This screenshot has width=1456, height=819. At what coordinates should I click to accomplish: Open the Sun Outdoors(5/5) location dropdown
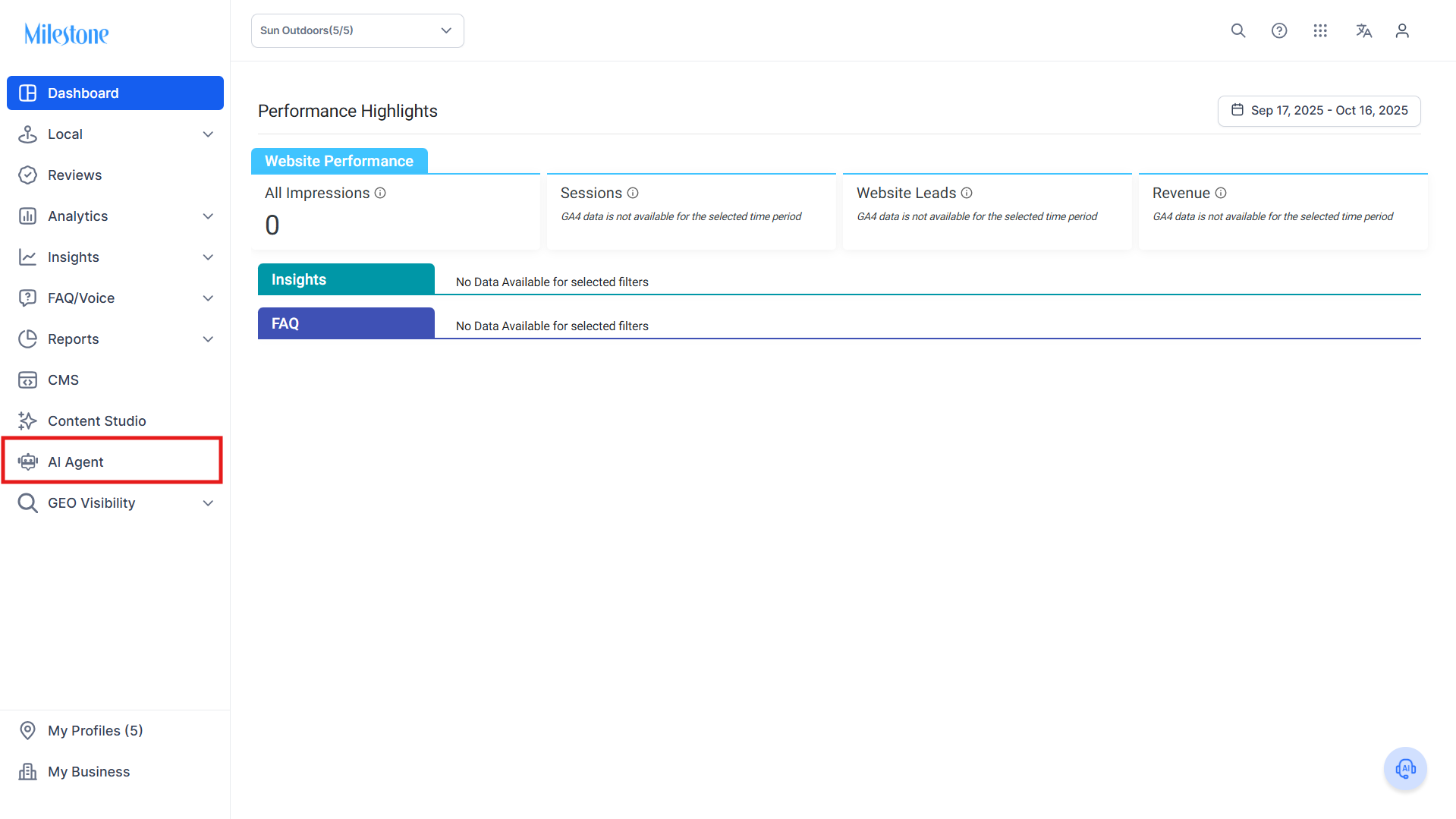[357, 31]
